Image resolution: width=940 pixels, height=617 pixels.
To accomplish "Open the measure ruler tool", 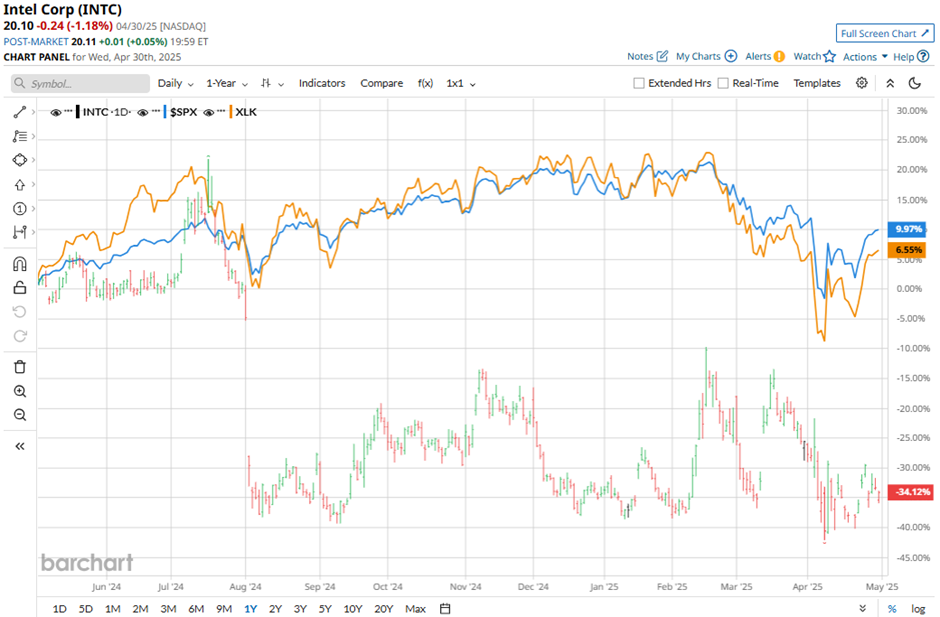I will (20, 231).
